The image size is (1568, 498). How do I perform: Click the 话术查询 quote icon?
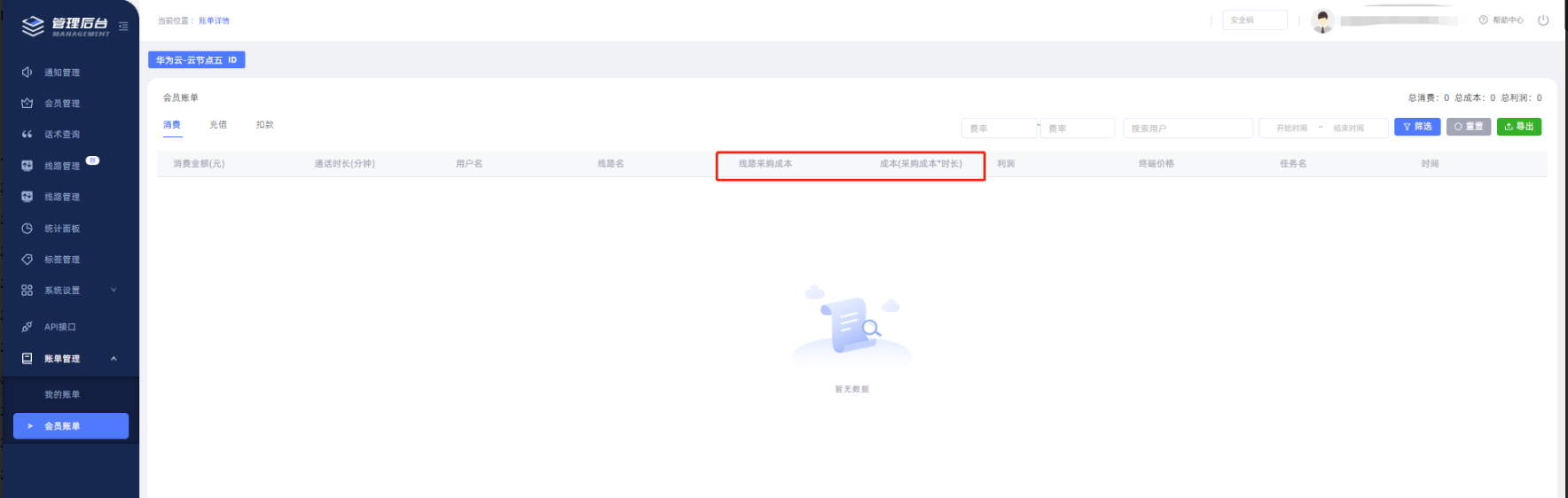[27, 135]
